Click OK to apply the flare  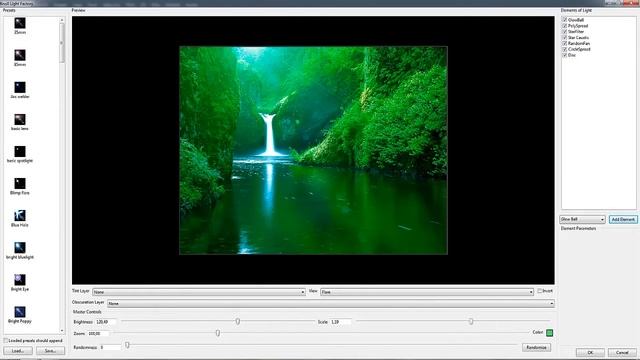(x=590, y=352)
